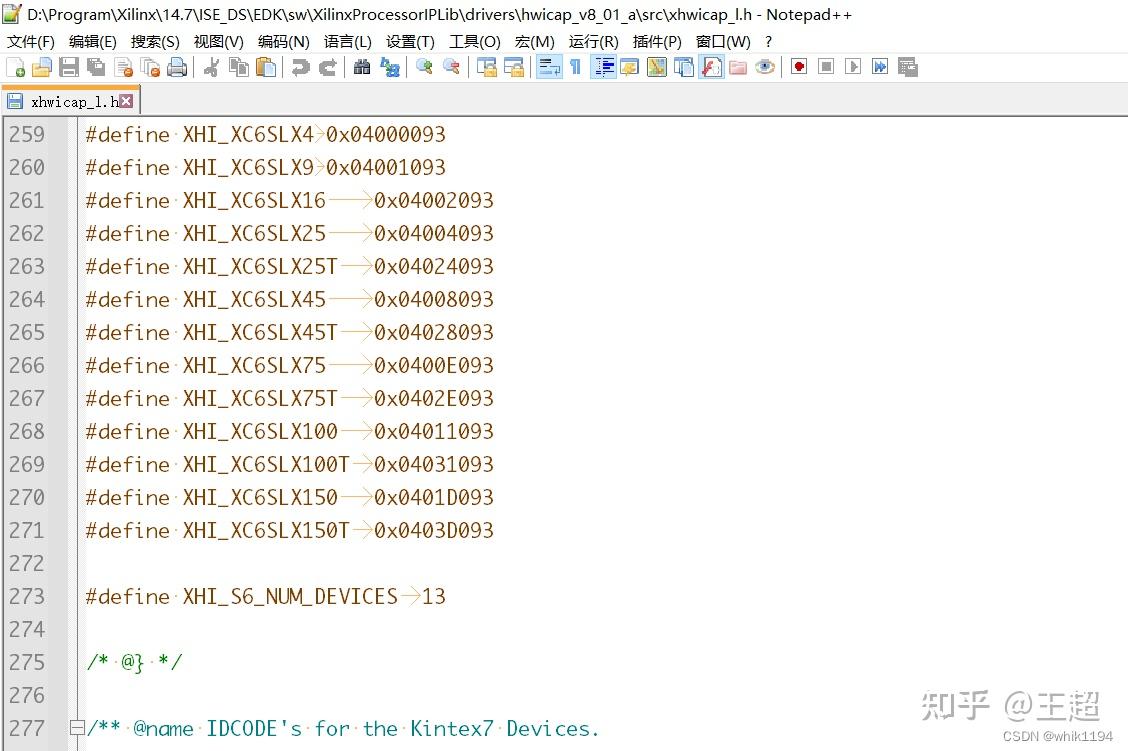
Task: Select the xhwicap_l.h document tab
Action: [x=70, y=101]
